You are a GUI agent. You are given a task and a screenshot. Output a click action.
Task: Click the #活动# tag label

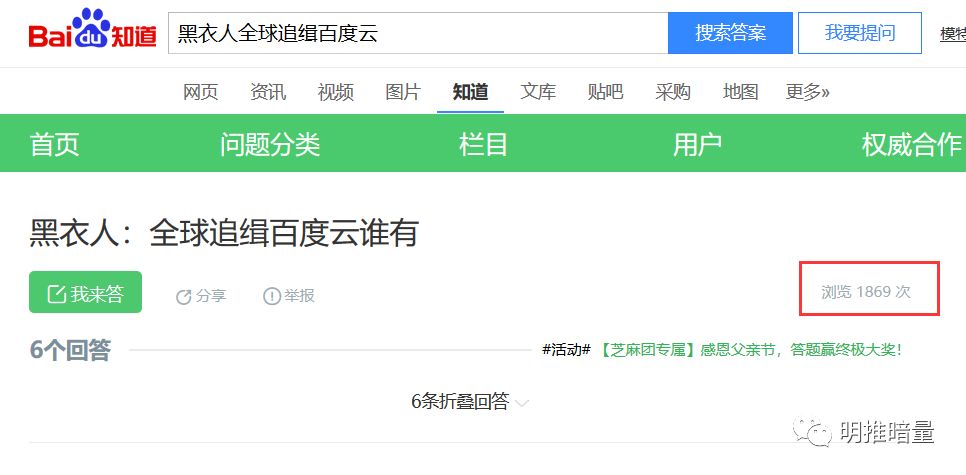566,350
